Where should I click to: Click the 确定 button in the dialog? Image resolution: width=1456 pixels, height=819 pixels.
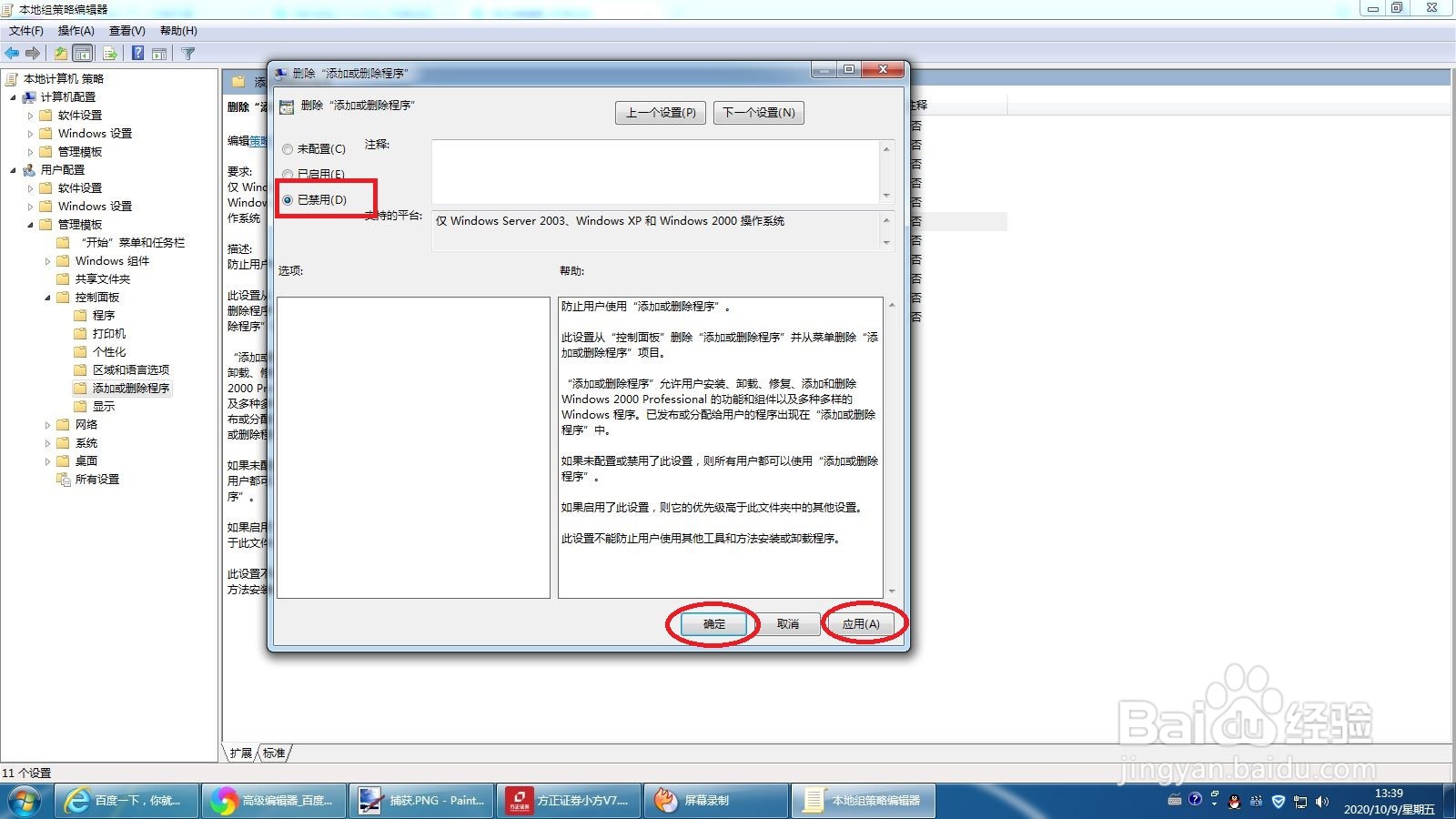pyautogui.click(x=713, y=624)
